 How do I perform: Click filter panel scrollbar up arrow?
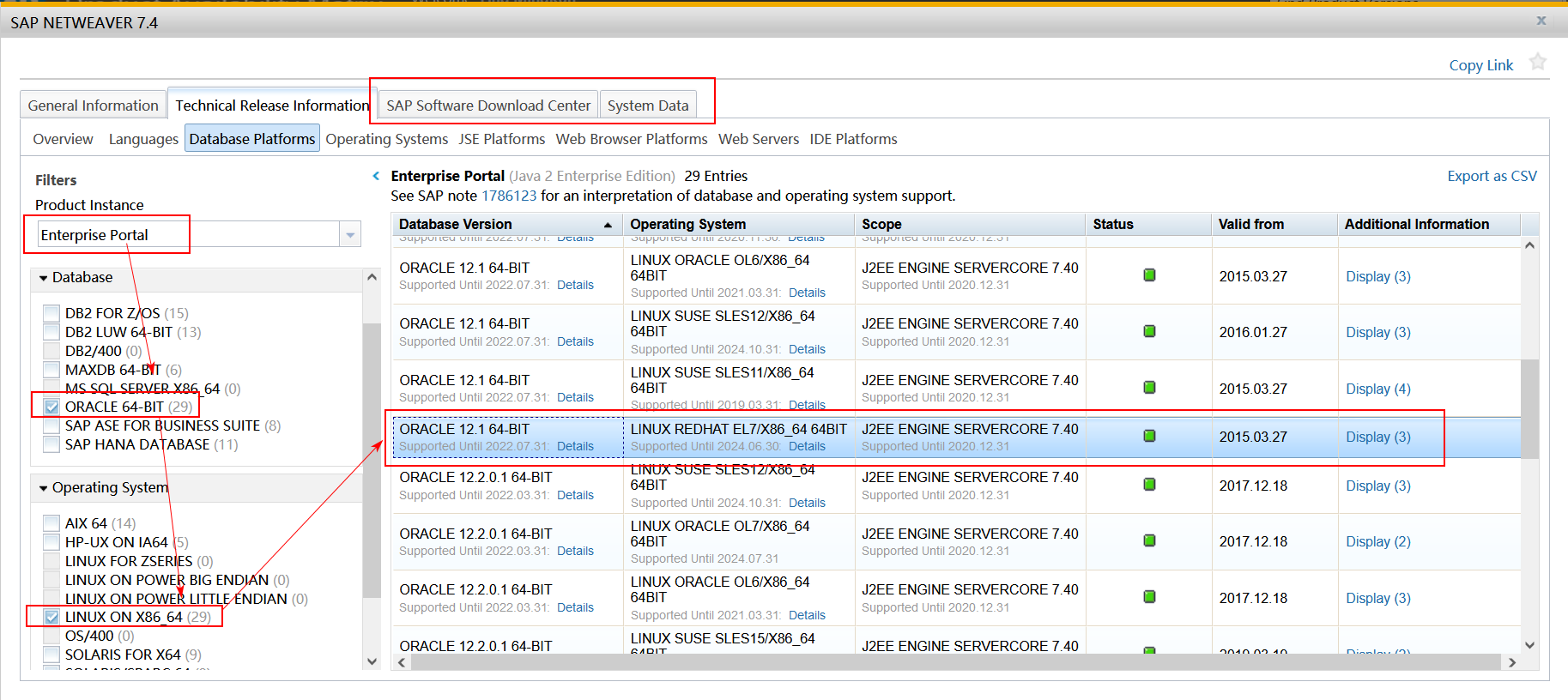tap(372, 277)
